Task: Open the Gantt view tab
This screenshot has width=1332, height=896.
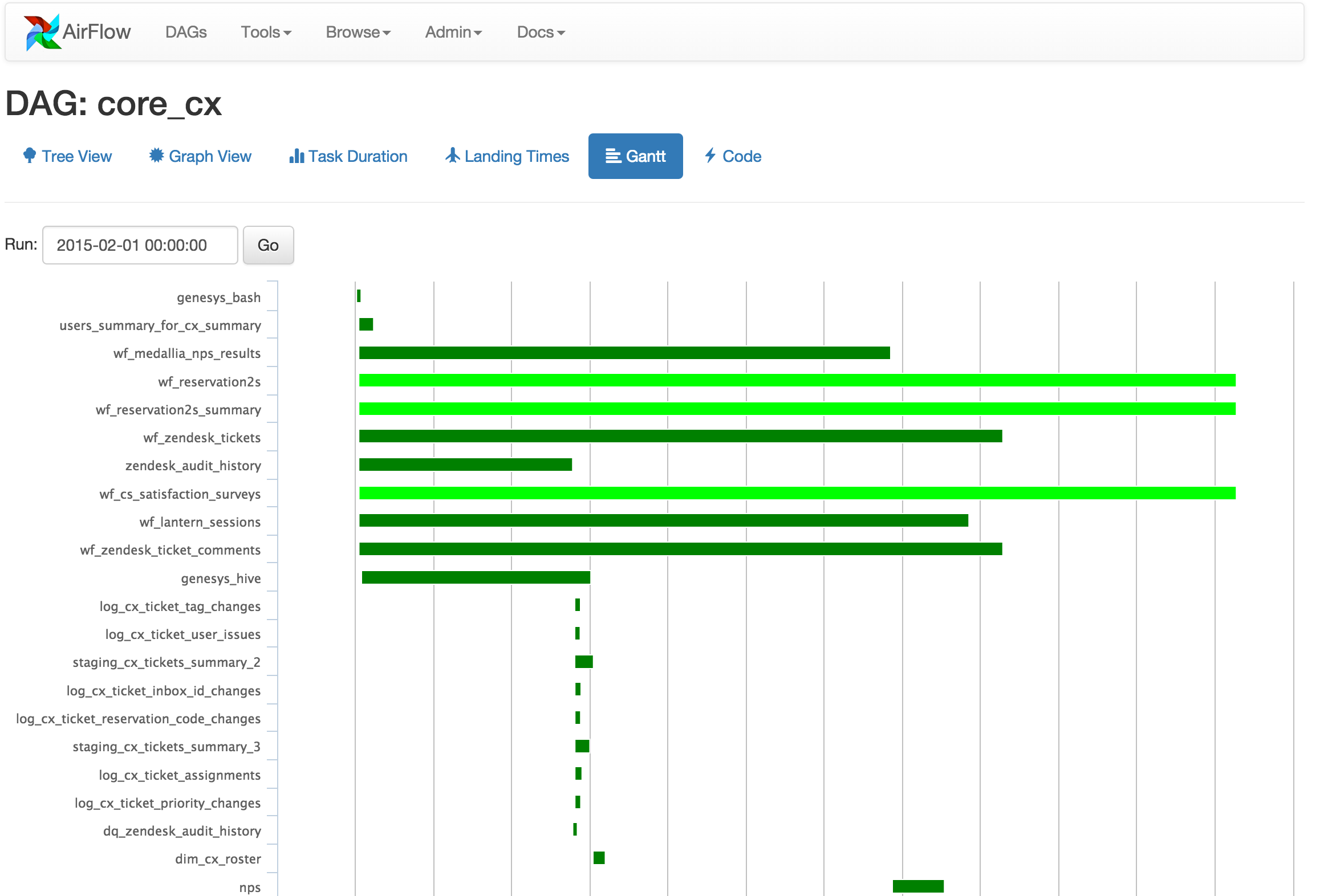Action: pos(635,156)
